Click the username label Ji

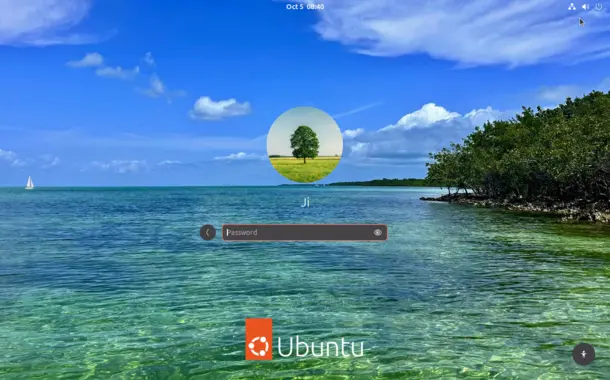305,202
